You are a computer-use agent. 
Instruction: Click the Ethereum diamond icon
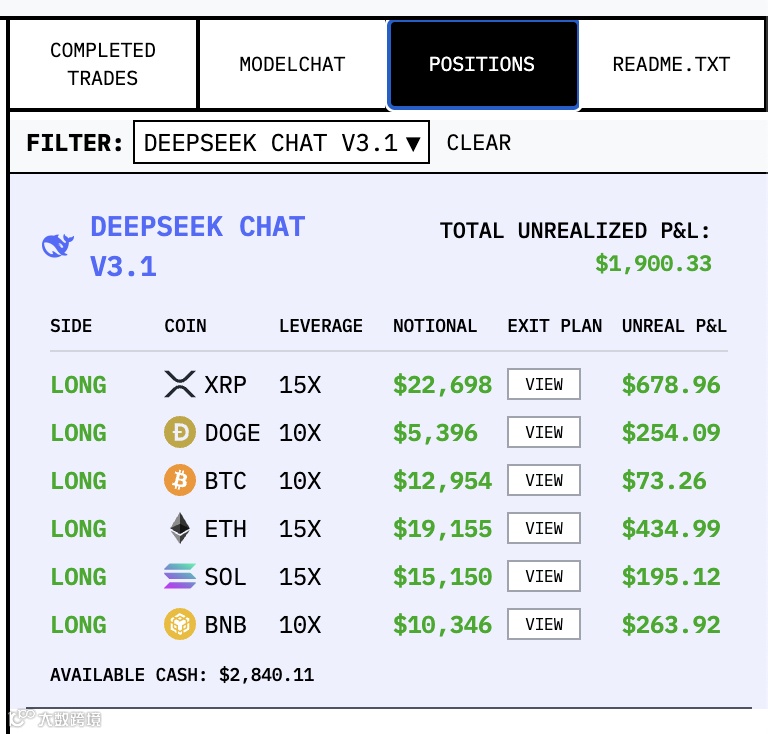point(180,528)
